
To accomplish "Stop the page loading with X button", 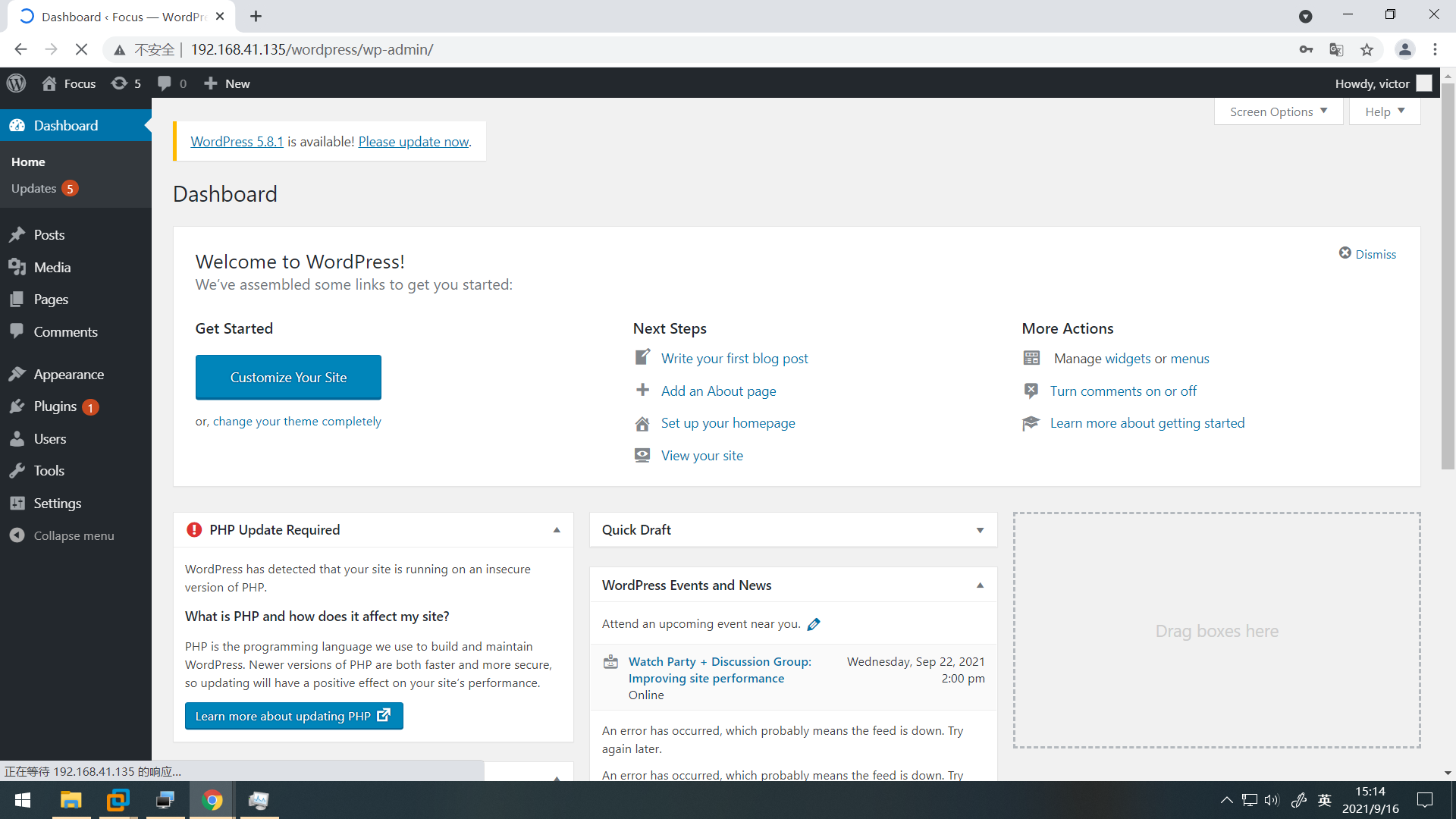I will coord(81,50).
